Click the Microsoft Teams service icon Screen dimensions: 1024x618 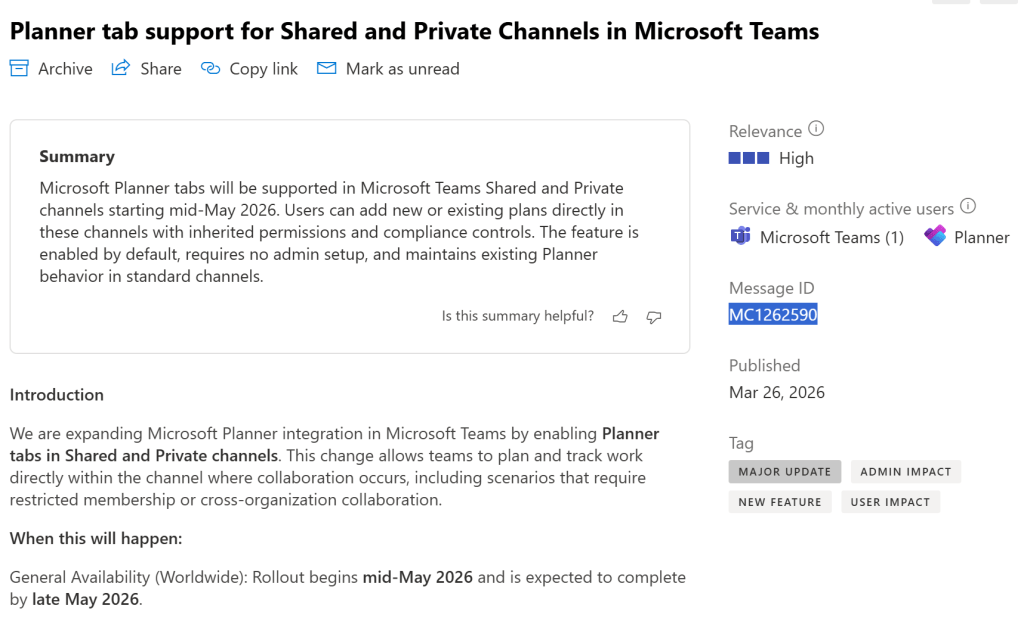741,237
